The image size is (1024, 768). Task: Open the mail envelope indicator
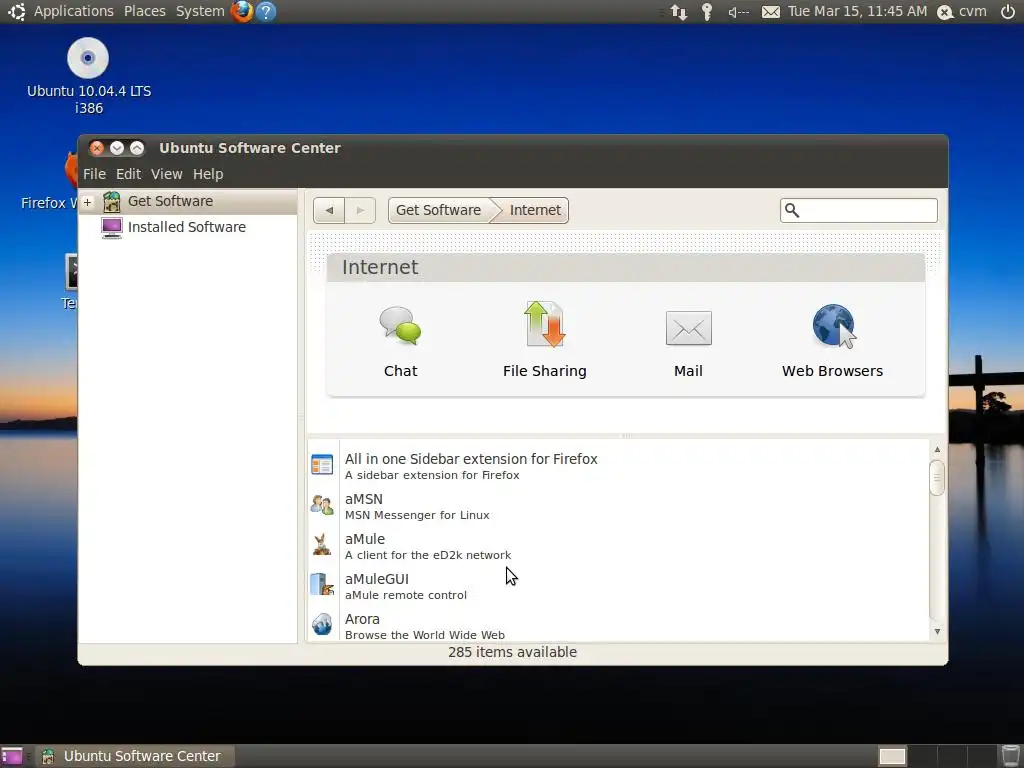click(771, 12)
